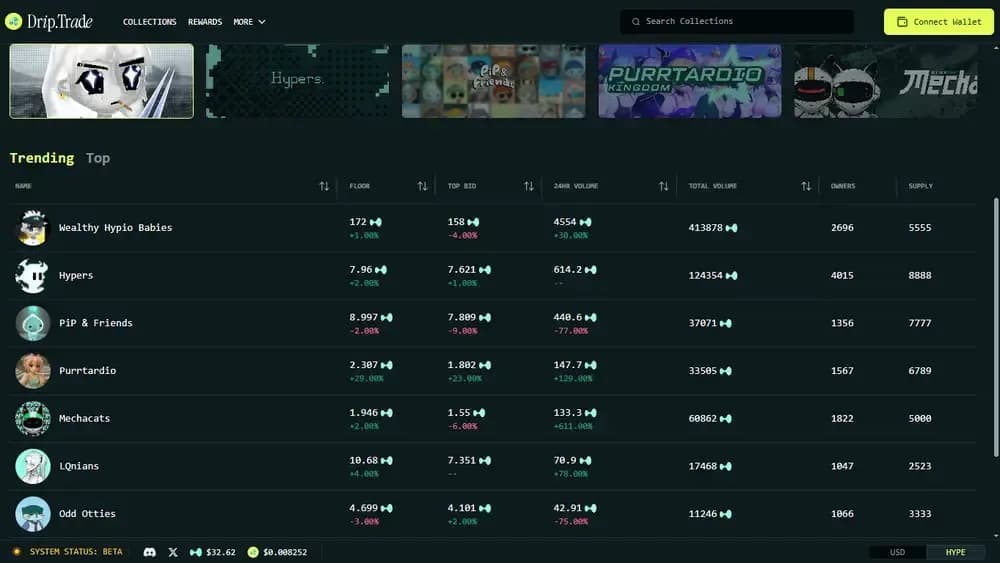The image size is (1000, 563).
Task: Select the Trending tab
Action: pos(41,158)
